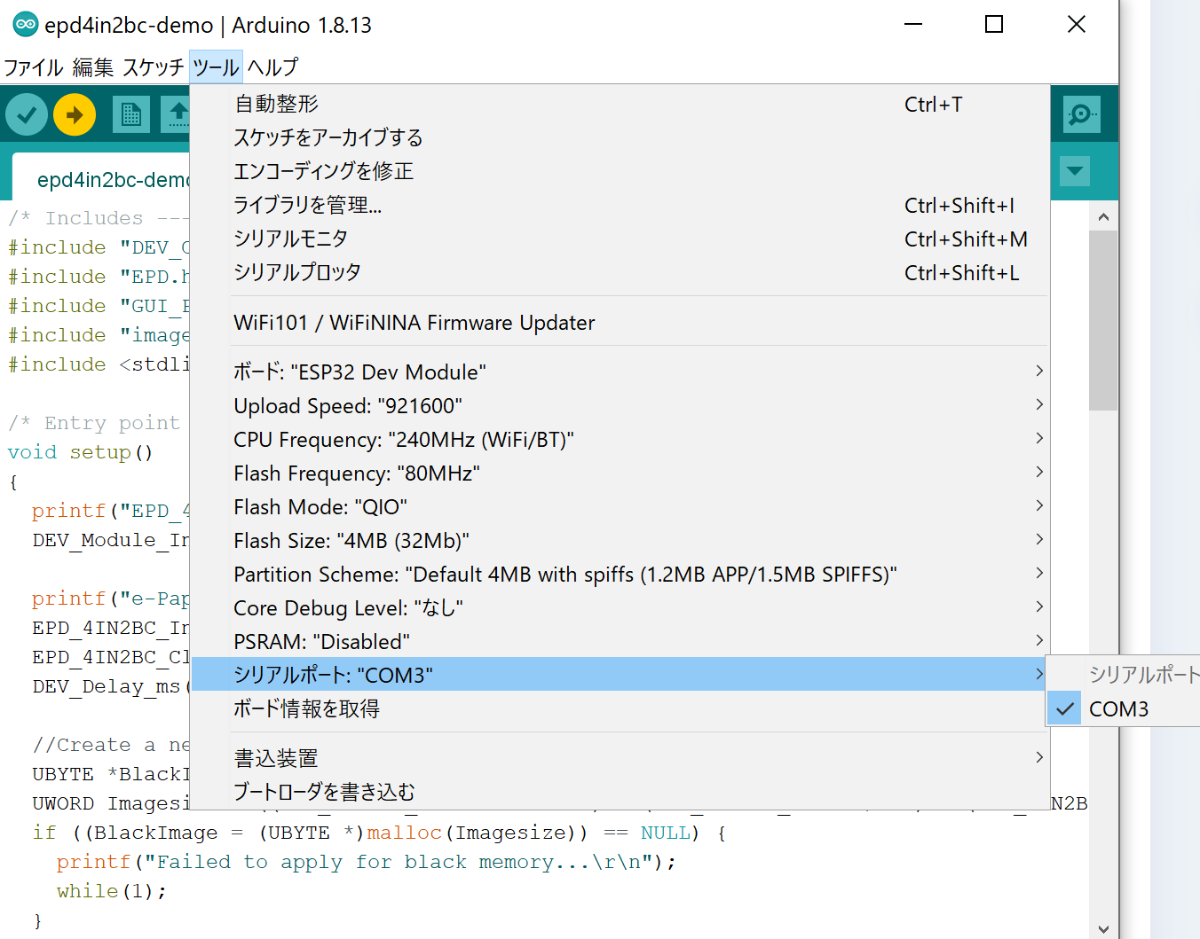Click the #include "GUI_P code line
Viewport: 1200px width, 939px height.
pyautogui.click(x=99, y=305)
